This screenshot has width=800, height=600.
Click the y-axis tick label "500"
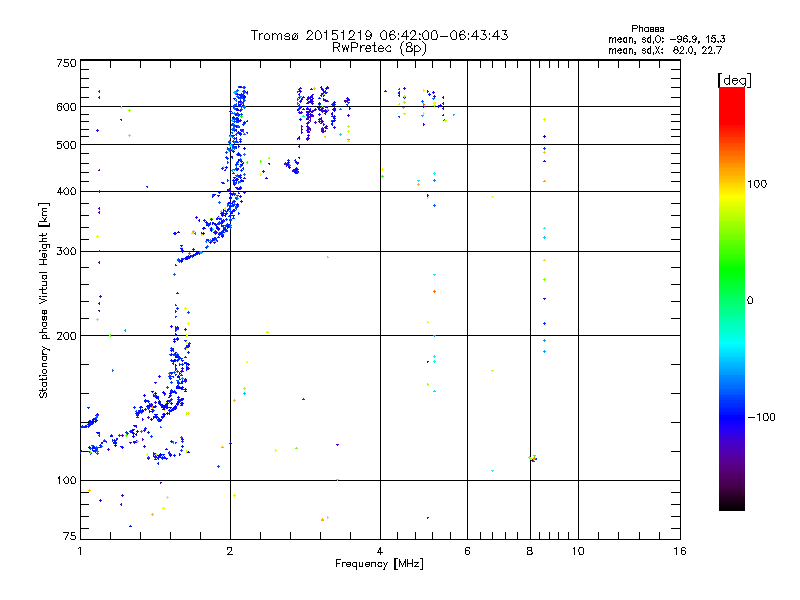66,145
